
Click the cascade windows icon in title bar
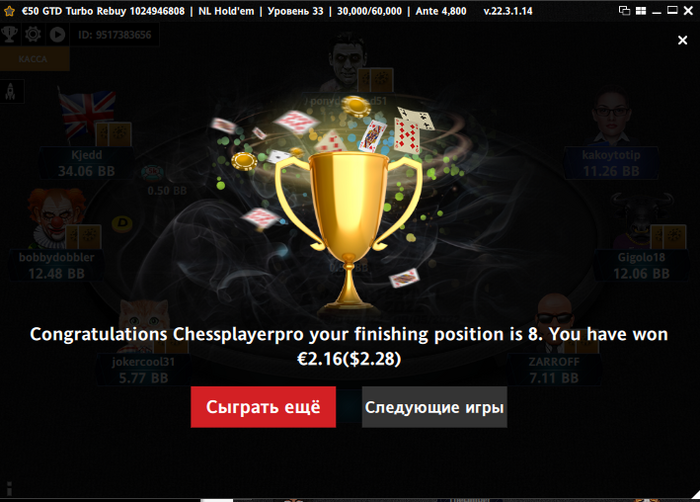point(625,11)
